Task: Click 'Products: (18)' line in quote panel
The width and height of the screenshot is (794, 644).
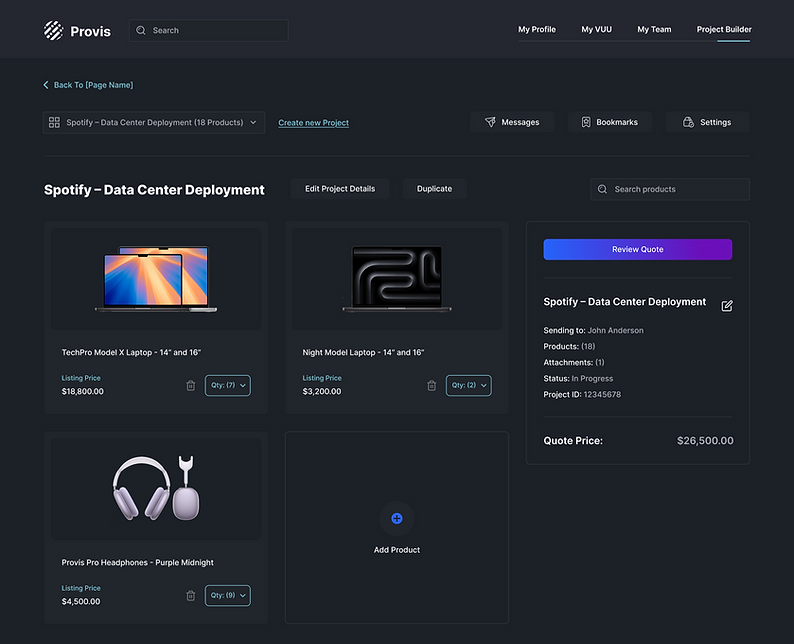Action: [569, 347]
